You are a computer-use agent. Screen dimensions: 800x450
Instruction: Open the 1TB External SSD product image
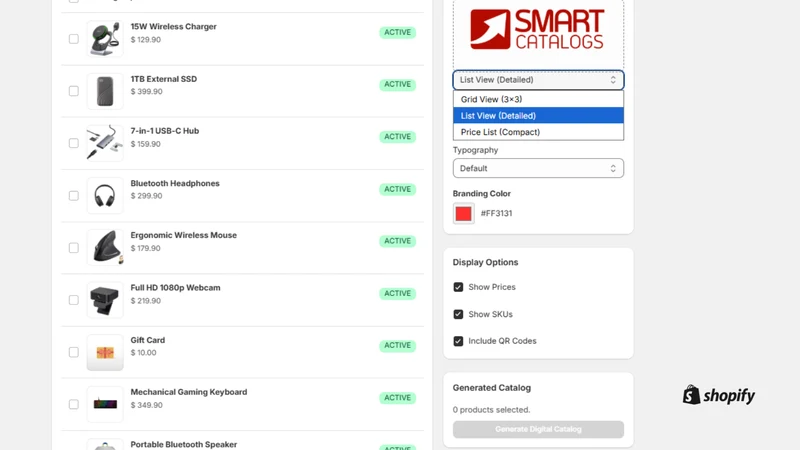[105, 91]
